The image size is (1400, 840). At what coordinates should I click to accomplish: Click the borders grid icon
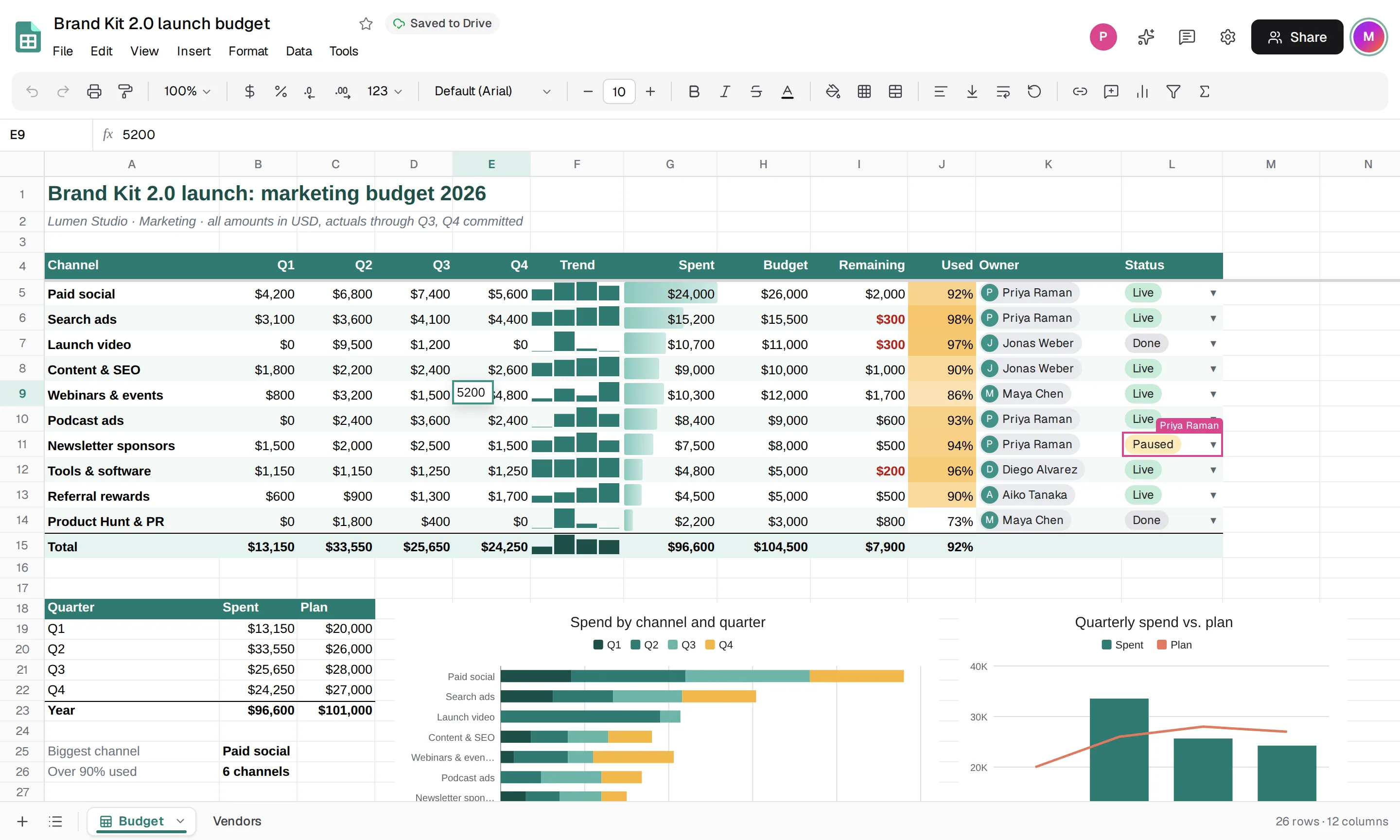click(x=864, y=91)
